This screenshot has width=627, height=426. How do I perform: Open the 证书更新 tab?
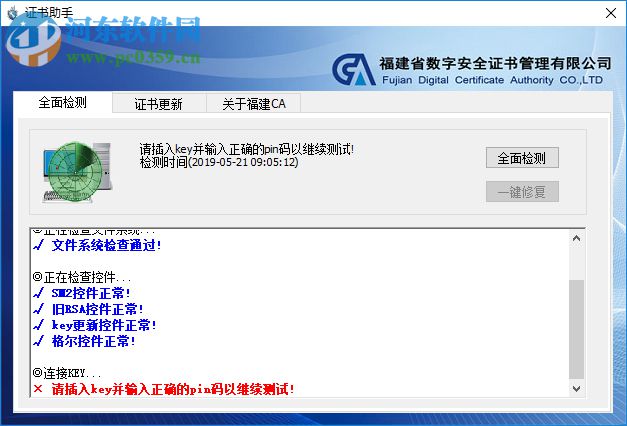[x=159, y=104]
